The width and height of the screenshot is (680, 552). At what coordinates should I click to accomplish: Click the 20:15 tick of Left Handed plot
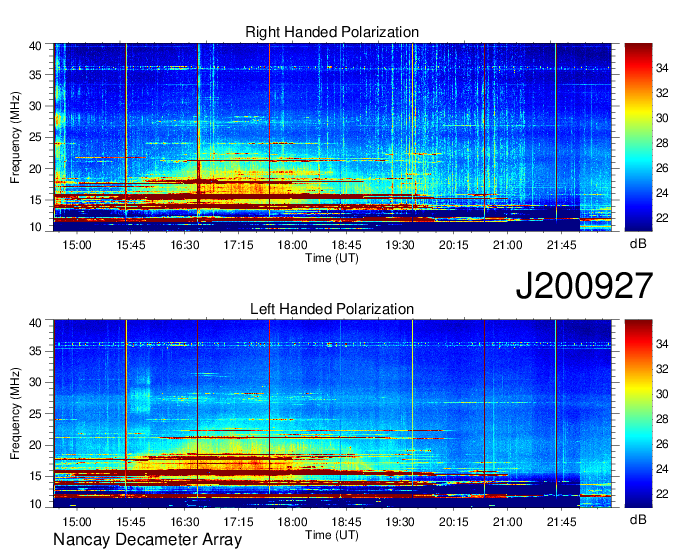tap(454, 522)
